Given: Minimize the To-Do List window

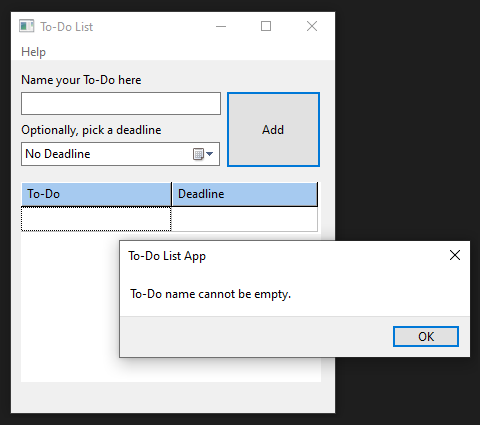Looking at the screenshot, I should pos(221,26).
